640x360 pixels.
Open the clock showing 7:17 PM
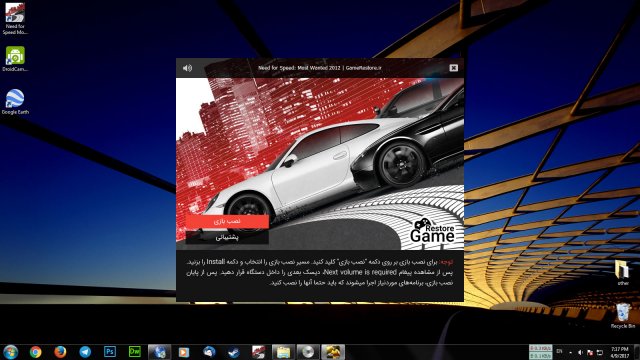620,352
